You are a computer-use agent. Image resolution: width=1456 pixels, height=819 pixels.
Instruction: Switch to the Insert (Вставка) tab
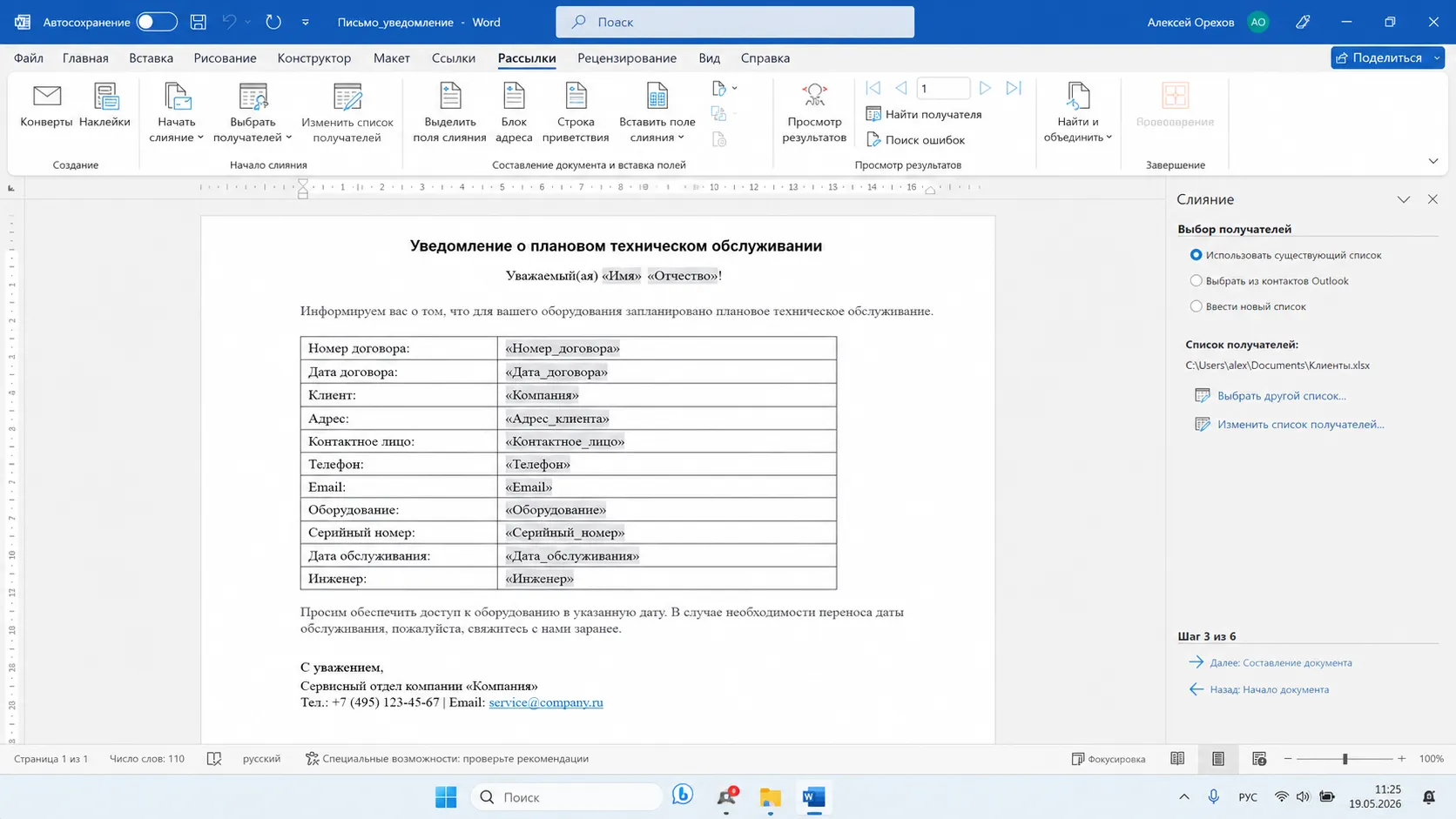(151, 58)
